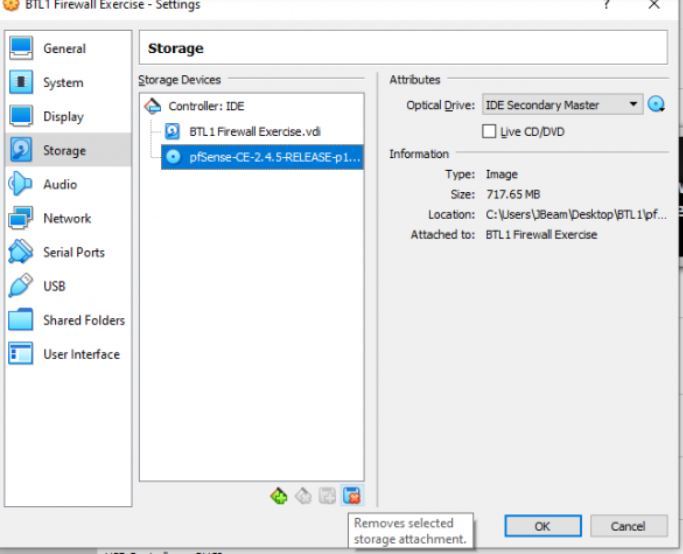This screenshot has height=554, width=683.
Task: Select the Storage settings category
Action: pos(68,150)
